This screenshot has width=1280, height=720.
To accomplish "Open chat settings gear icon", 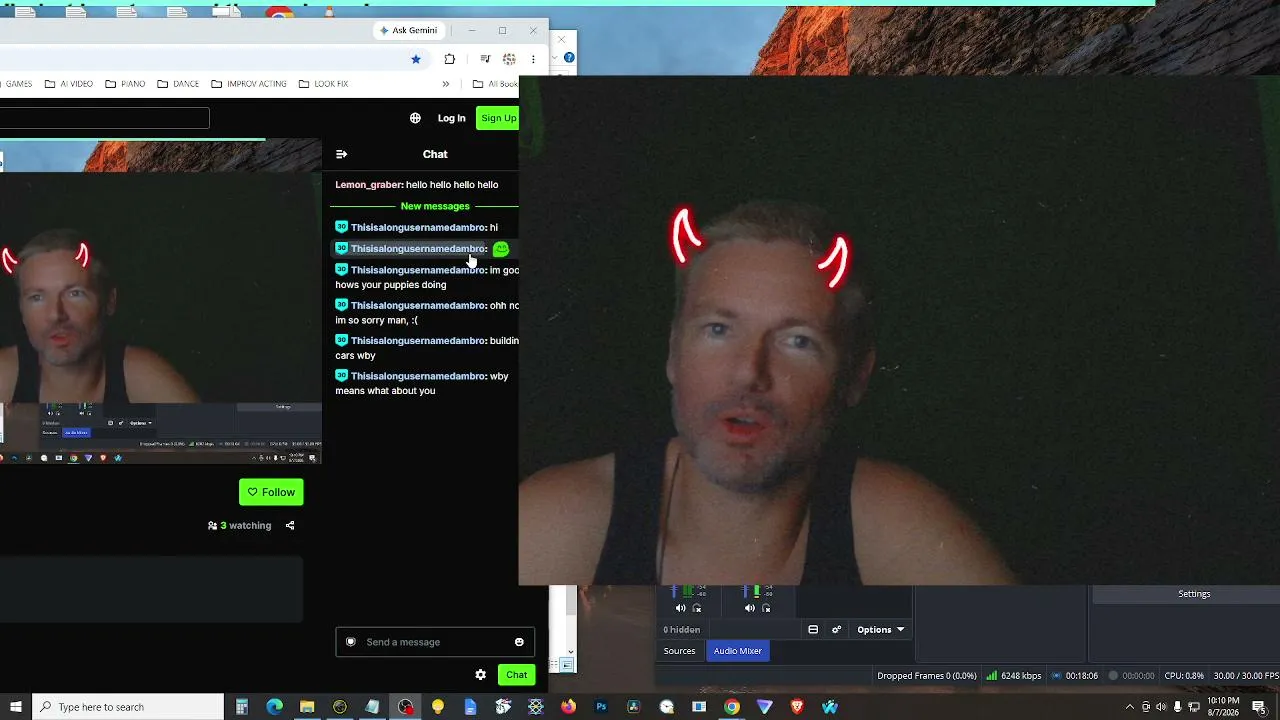I will (x=480, y=675).
